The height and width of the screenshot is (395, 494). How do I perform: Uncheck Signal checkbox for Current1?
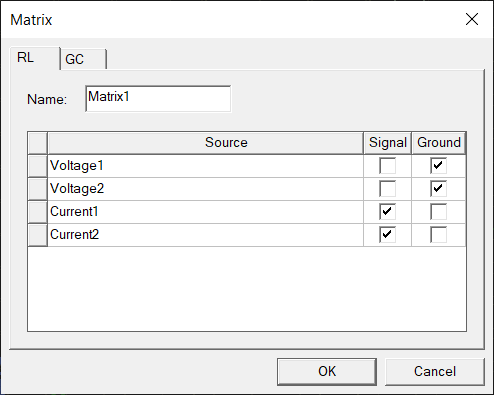[x=387, y=212]
